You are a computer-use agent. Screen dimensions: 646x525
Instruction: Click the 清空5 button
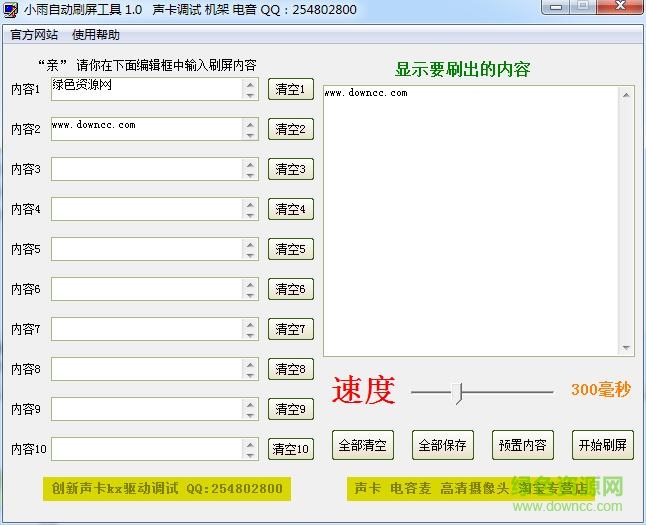point(291,249)
